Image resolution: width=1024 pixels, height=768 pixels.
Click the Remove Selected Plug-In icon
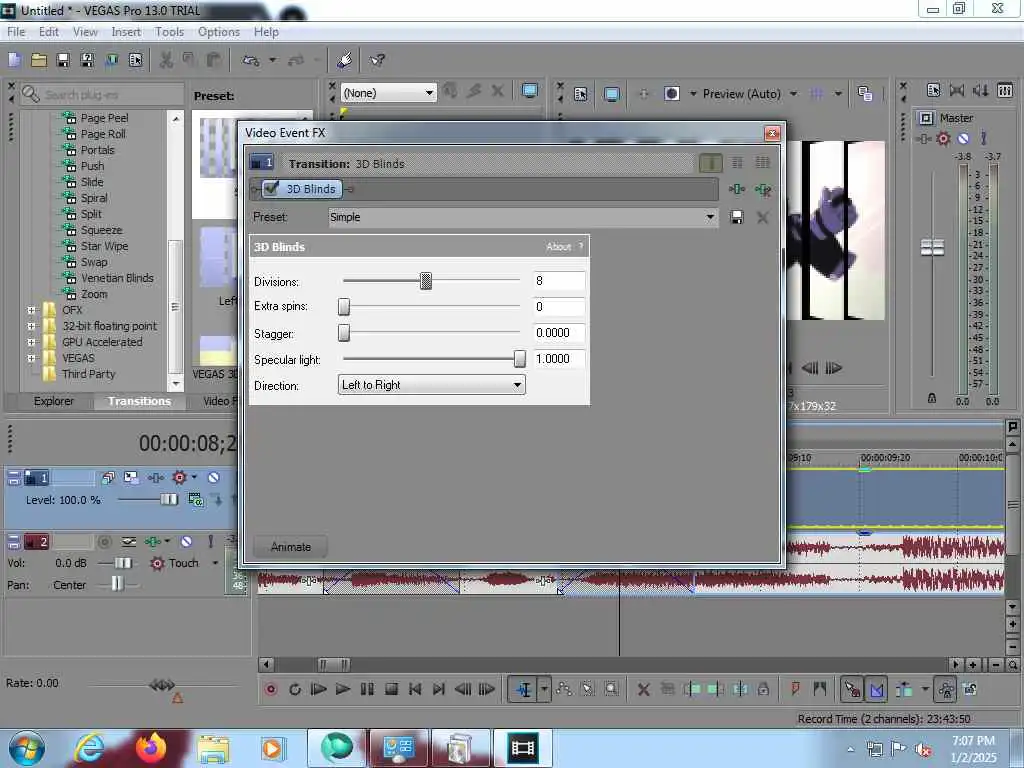(762, 189)
